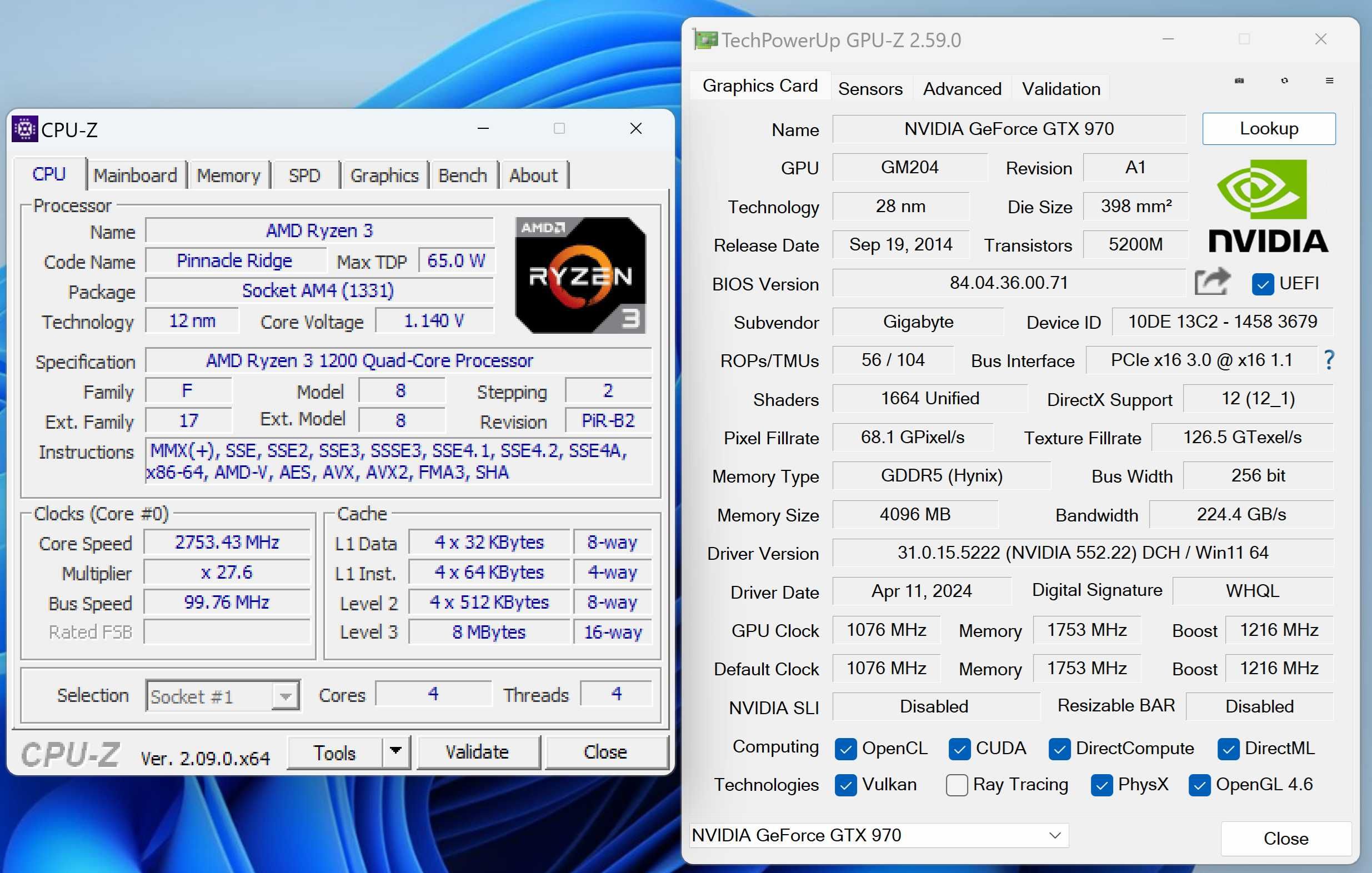Select the CPU tab in CPU-Z
Image resolution: width=1372 pixels, height=873 pixels.
pos(49,174)
